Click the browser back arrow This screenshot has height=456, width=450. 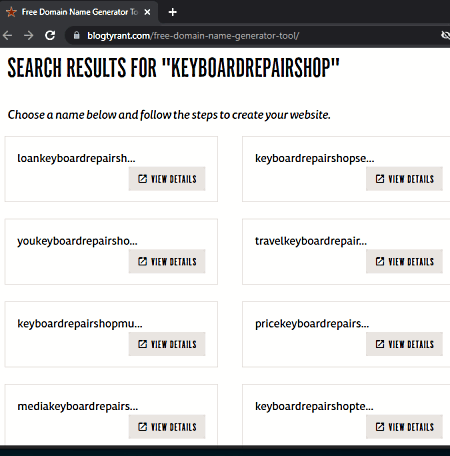tap(7, 35)
